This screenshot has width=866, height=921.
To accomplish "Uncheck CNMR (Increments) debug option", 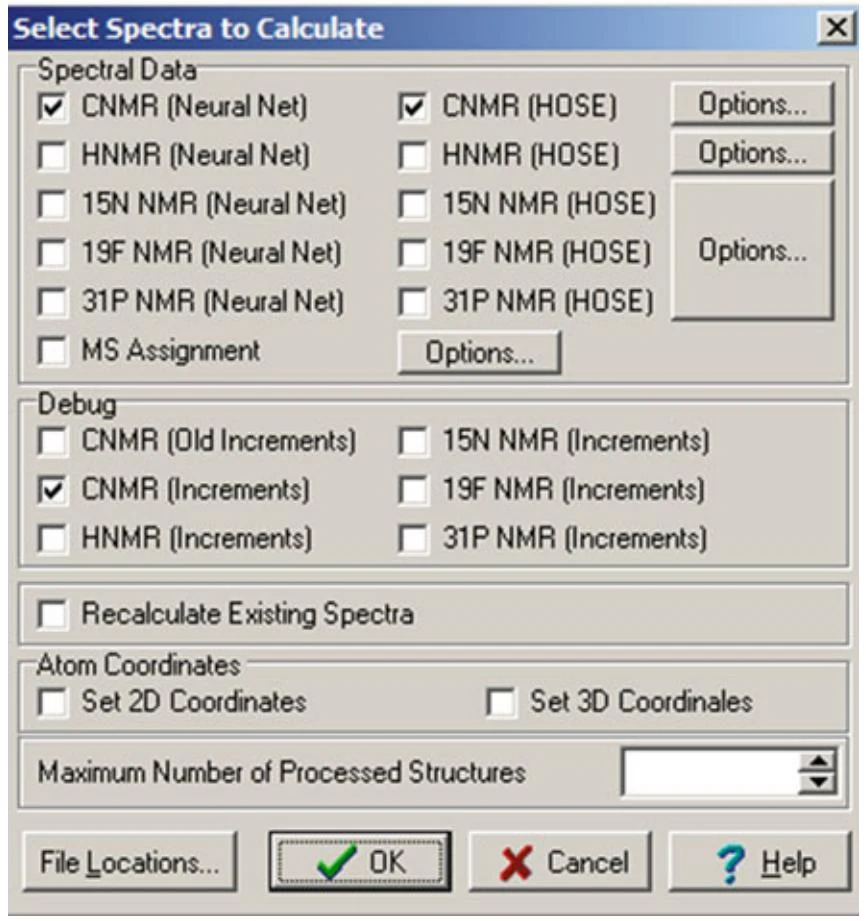I will point(53,490).
